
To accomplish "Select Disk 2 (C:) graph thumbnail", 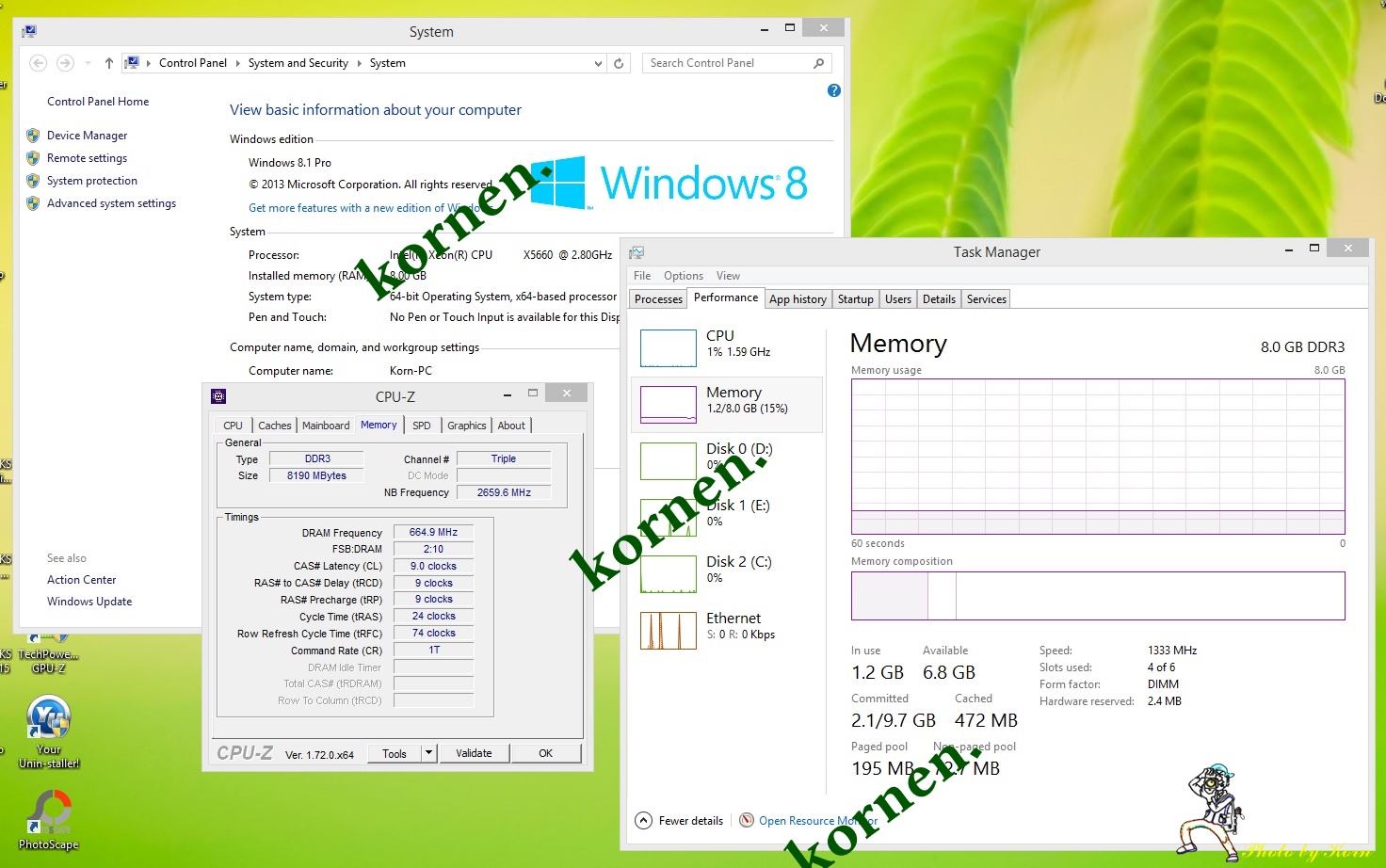I will [x=669, y=573].
